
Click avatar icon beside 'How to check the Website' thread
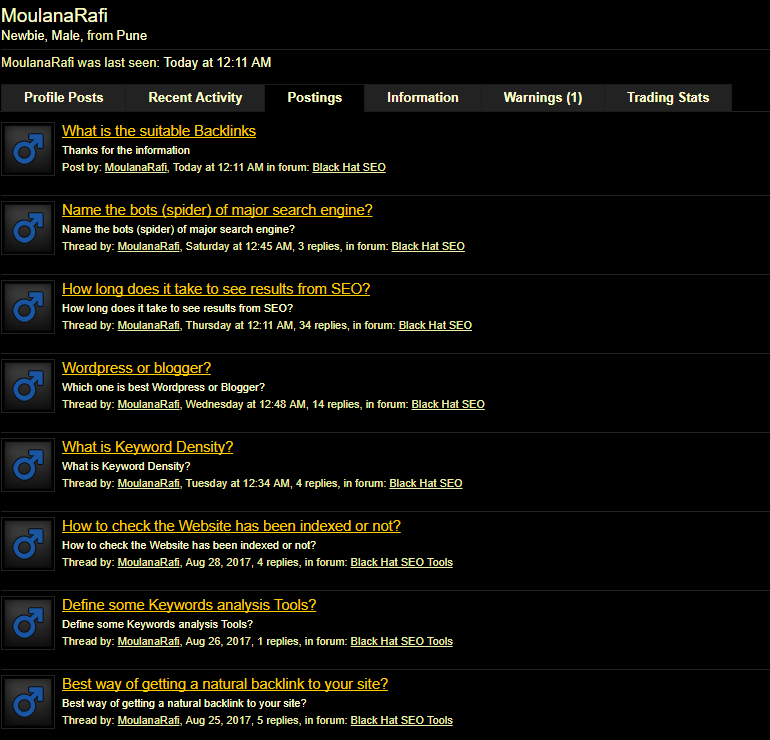coord(28,545)
